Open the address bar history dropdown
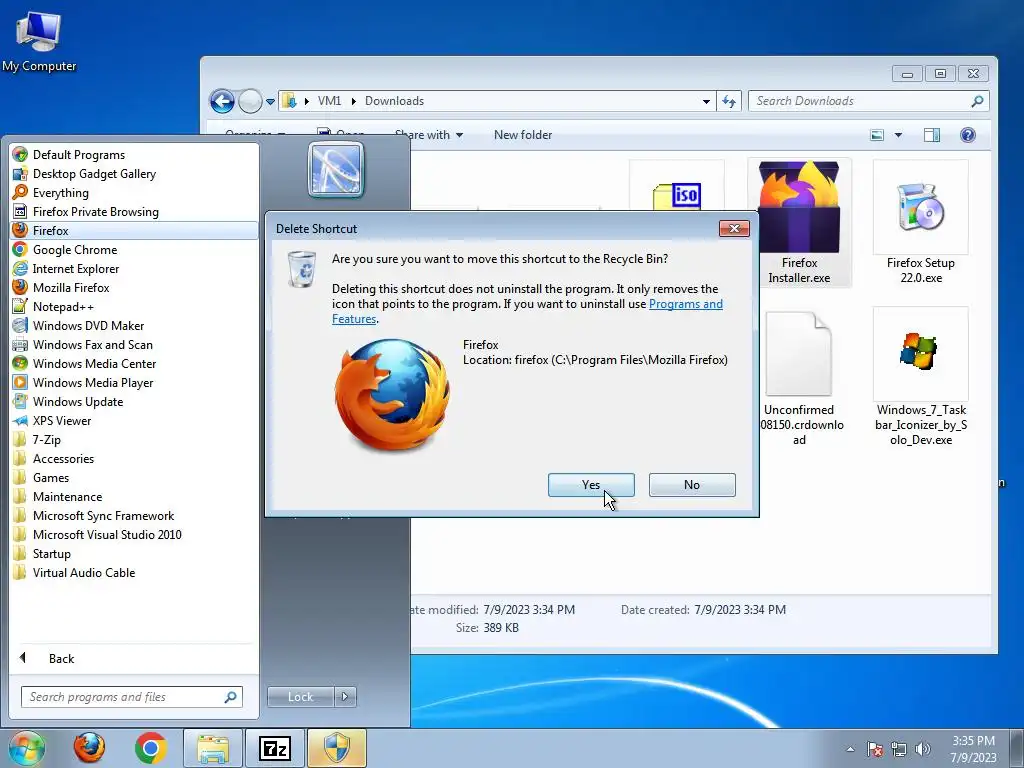 coord(706,101)
